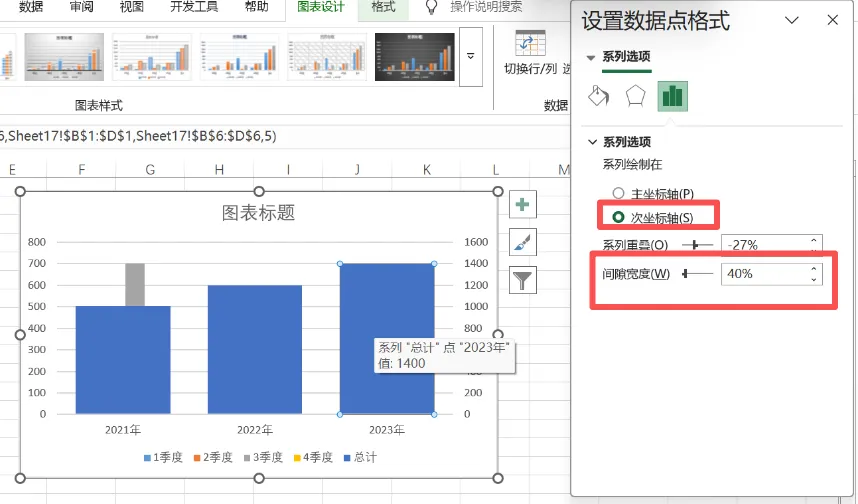Click the blue 总计 bar for 2021年
The image size is (858, 504).
click(x=123, y=360)
